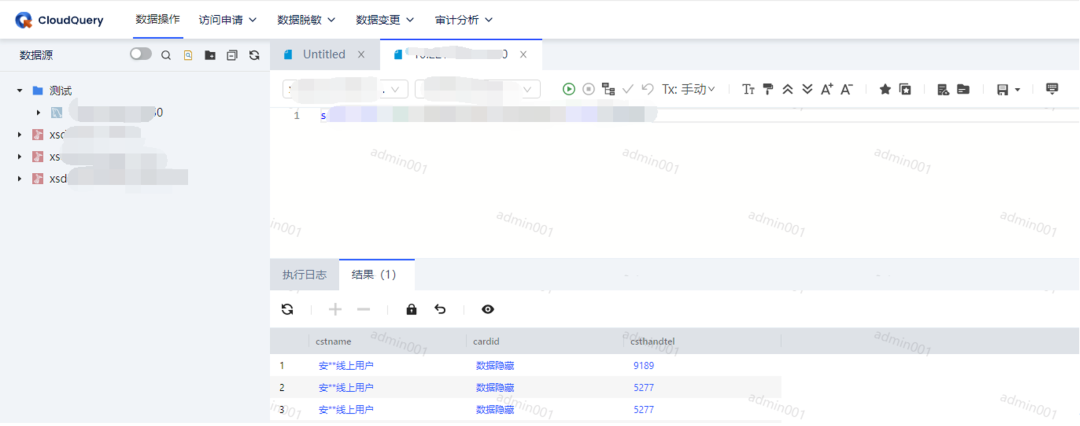Image resolution: width=1080 pixels, height=426 pixels.
Task: Refresh the result grid
Action: click(x=287, y=310)
